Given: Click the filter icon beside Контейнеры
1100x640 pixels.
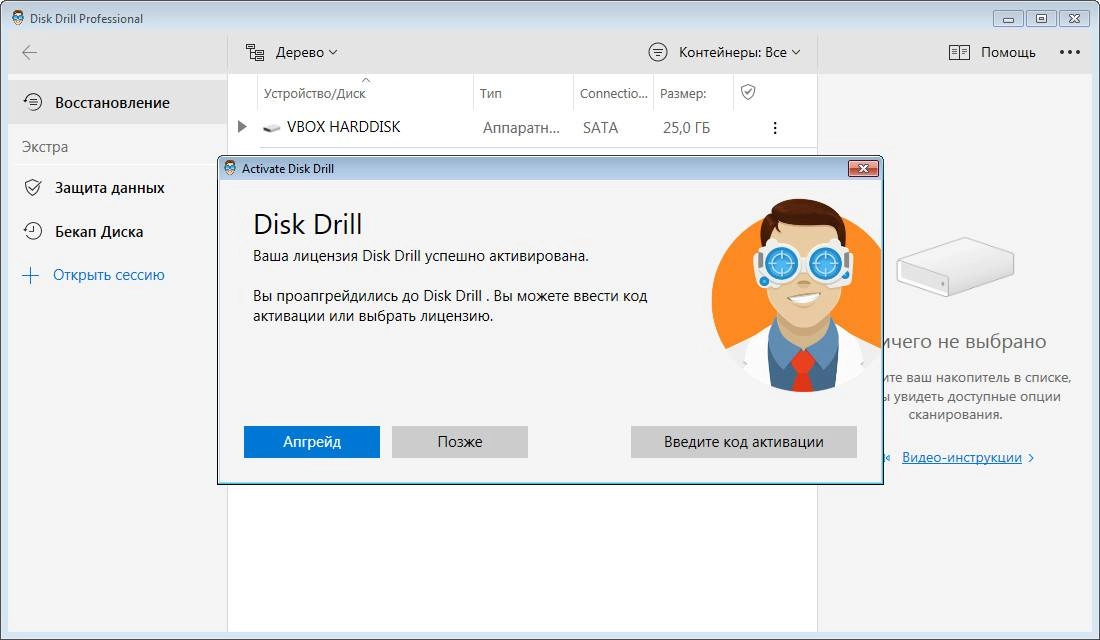Looking at the screenshot, I should click(x=657, y=52).
